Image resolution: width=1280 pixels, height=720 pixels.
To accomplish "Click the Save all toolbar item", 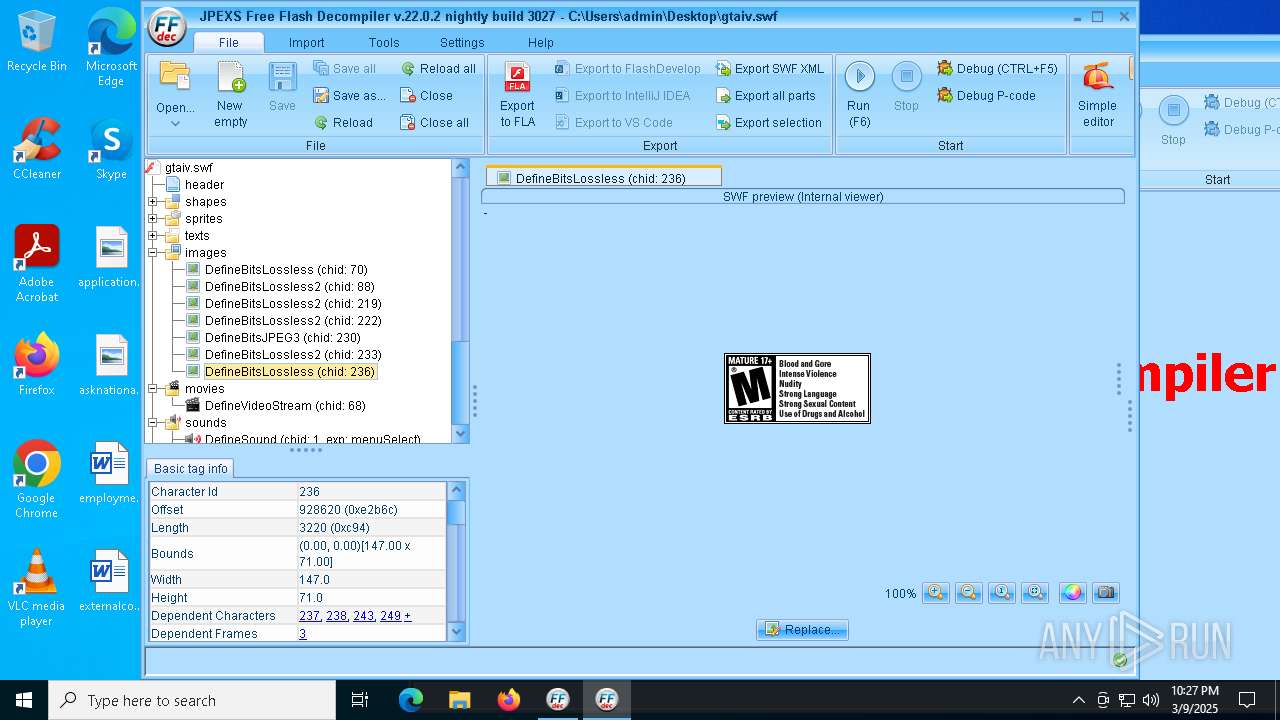I will click(x=345, y=69).
